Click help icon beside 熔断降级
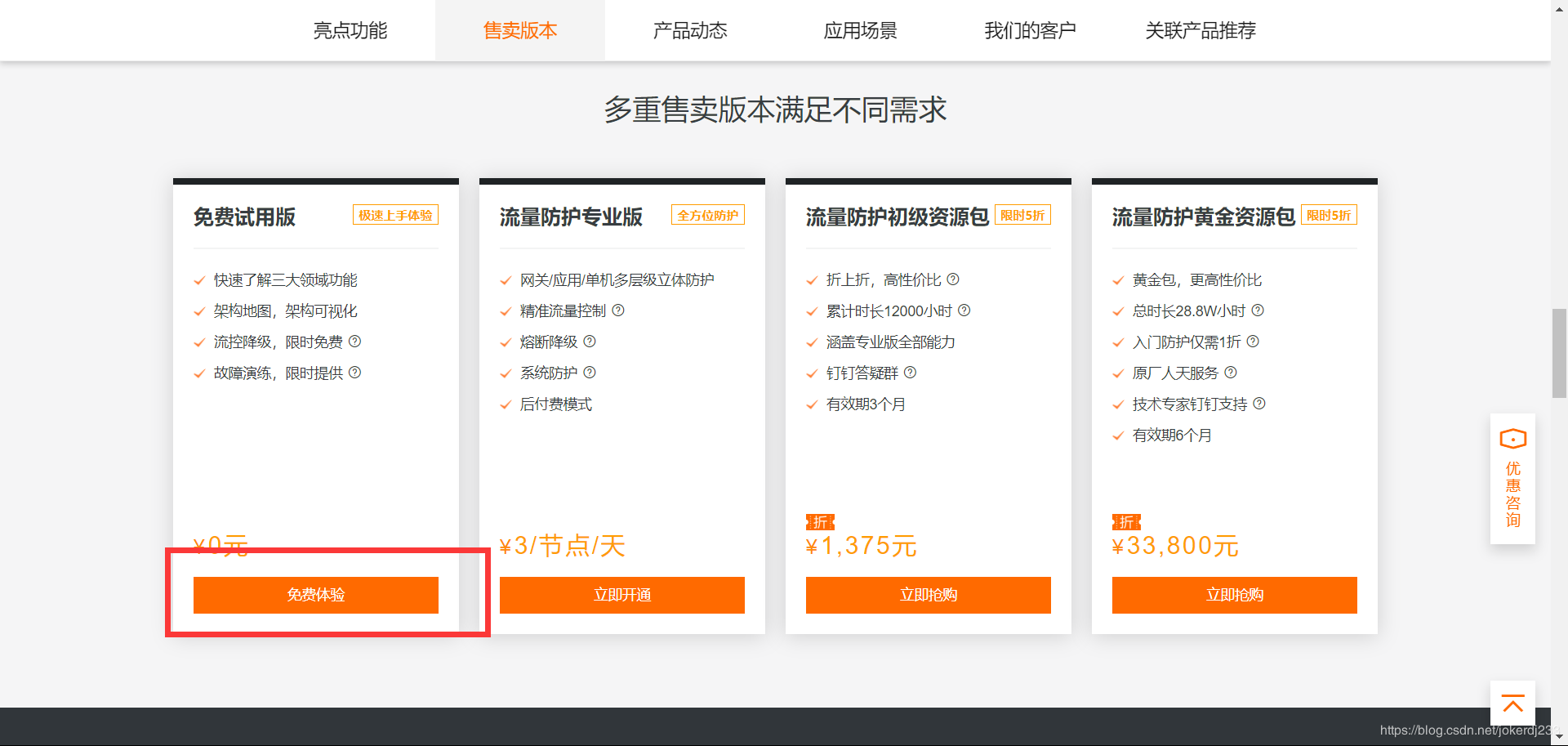The height and width of the screenshot is (746, 1568). [x=590, y=342]
